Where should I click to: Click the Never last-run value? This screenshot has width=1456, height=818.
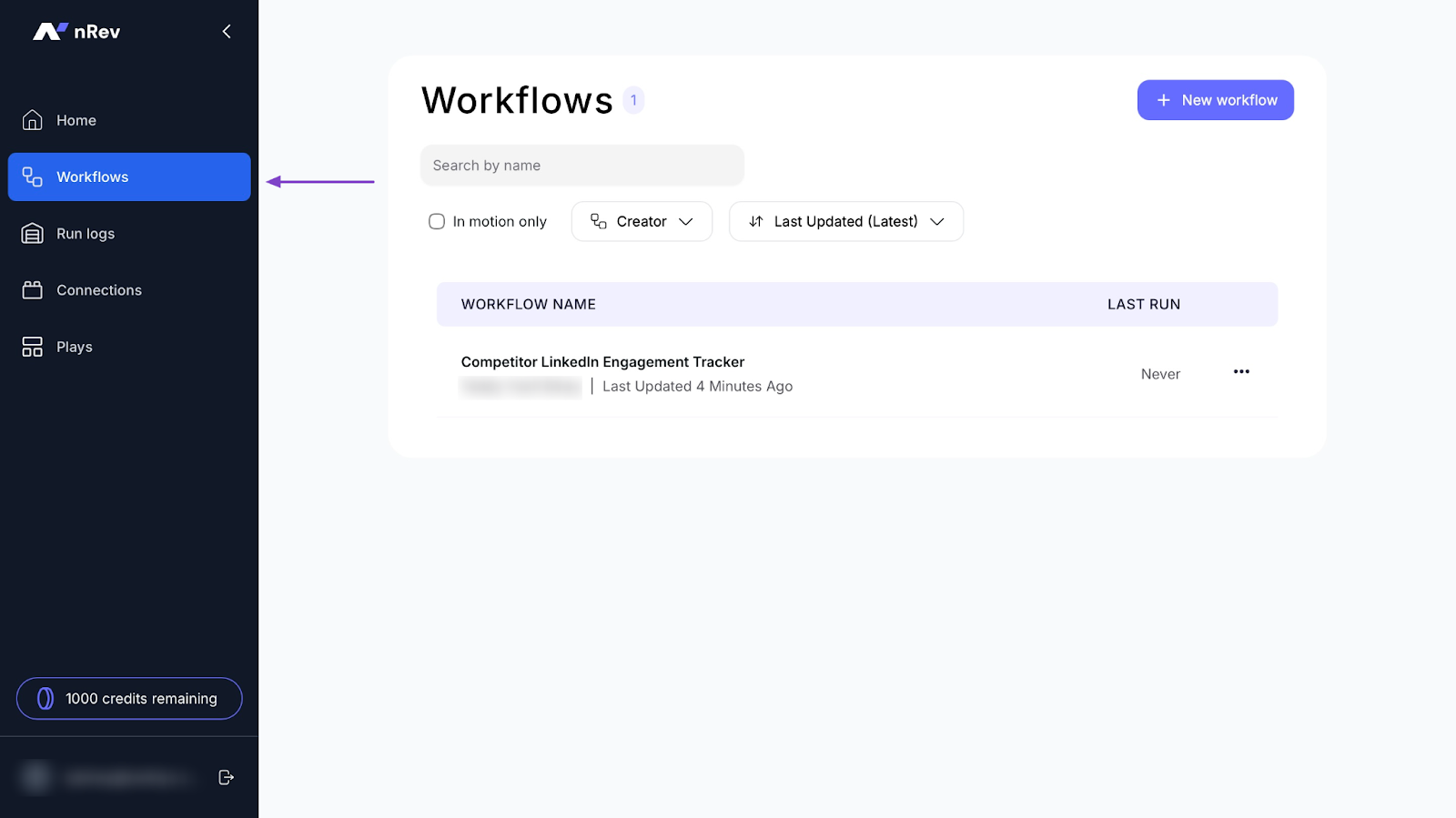coord(1160,374)
